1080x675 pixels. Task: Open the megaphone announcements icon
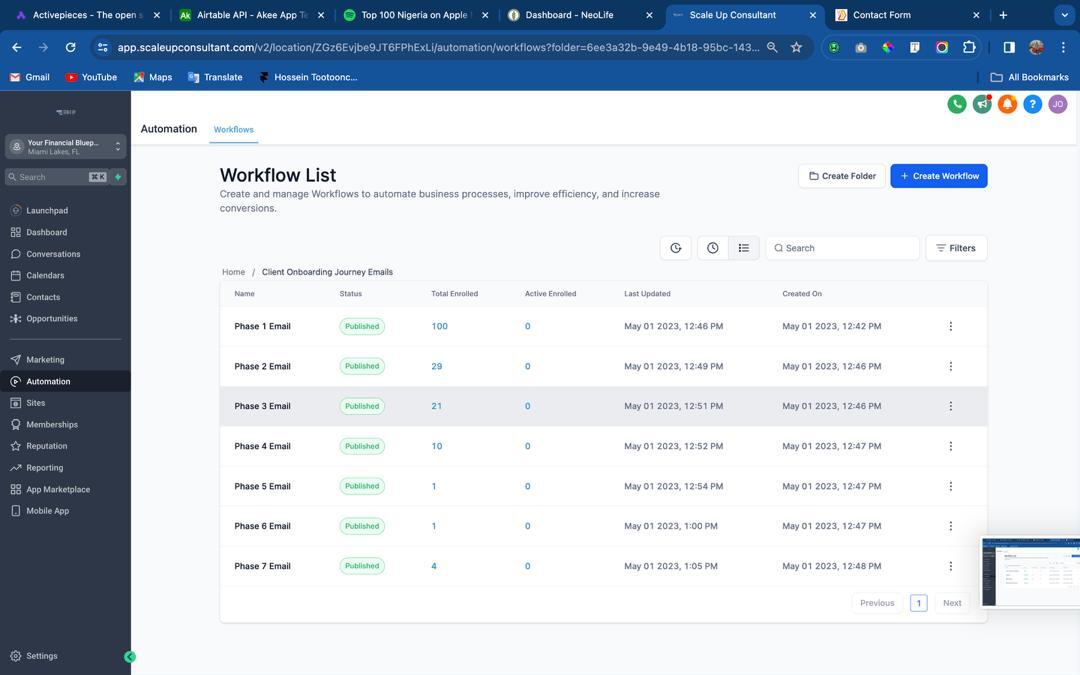pyautogui.click(x=982, y=104)
